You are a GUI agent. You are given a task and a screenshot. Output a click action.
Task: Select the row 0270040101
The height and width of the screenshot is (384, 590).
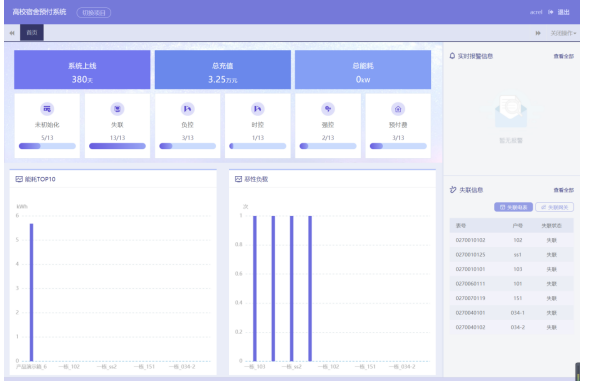pyautogui.click(x=511, y=313)
